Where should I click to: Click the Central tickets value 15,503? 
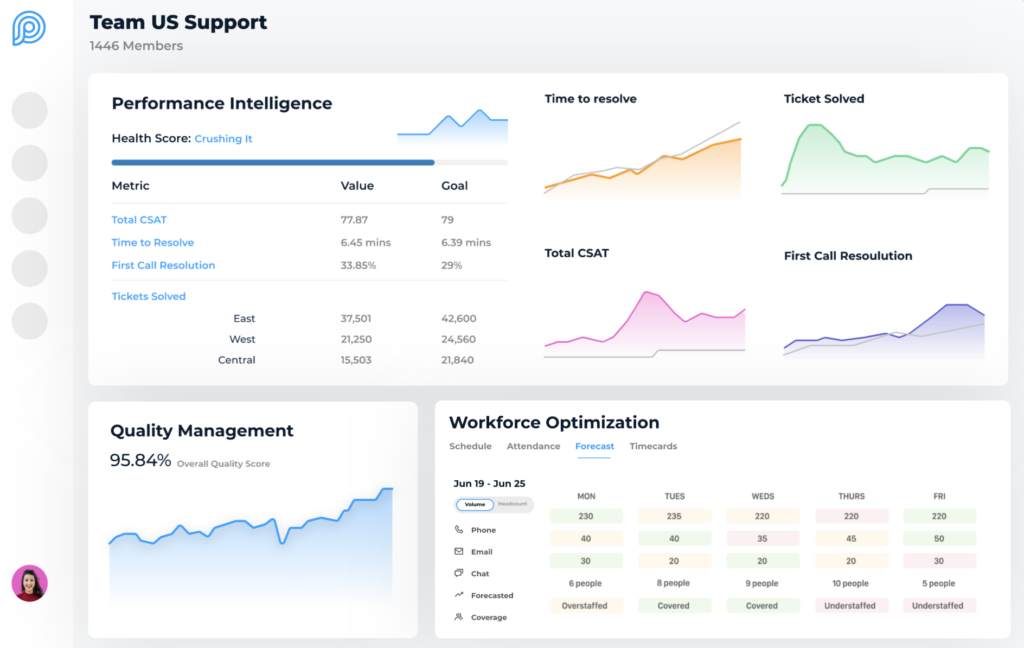(356, 360)
